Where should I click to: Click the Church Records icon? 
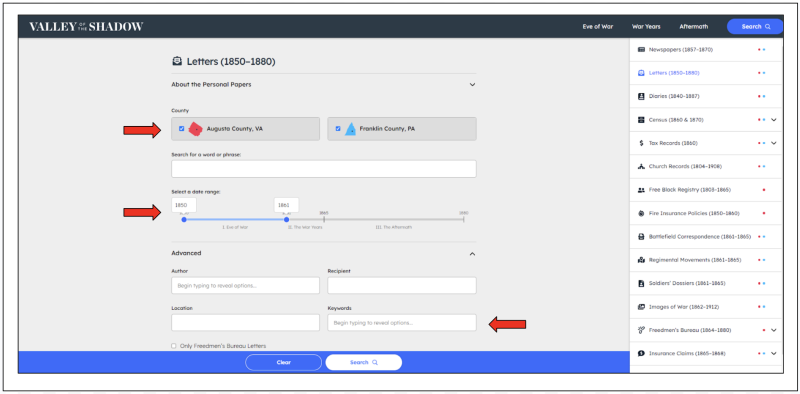(x=641, y=166)
